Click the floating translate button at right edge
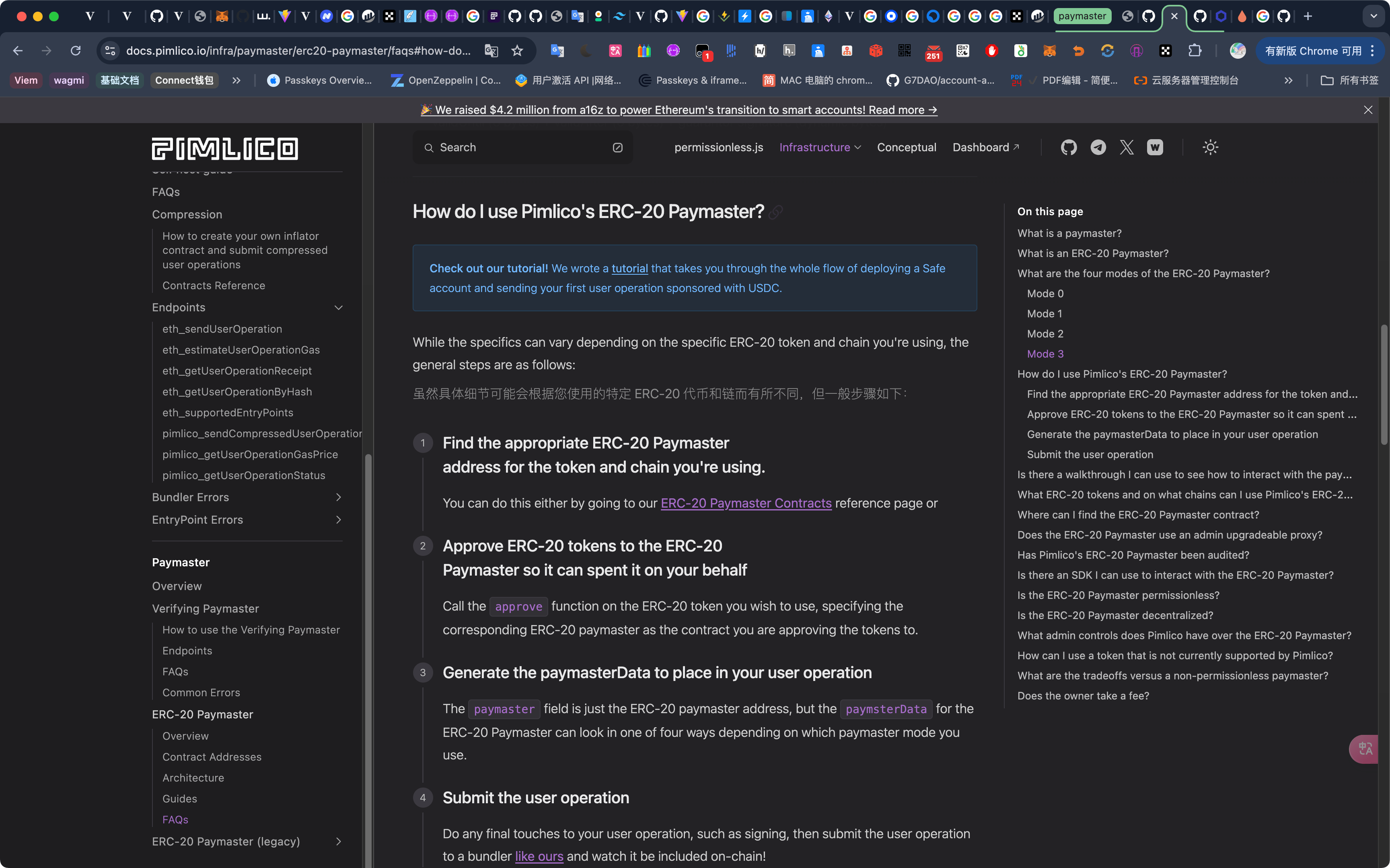 1364,749
